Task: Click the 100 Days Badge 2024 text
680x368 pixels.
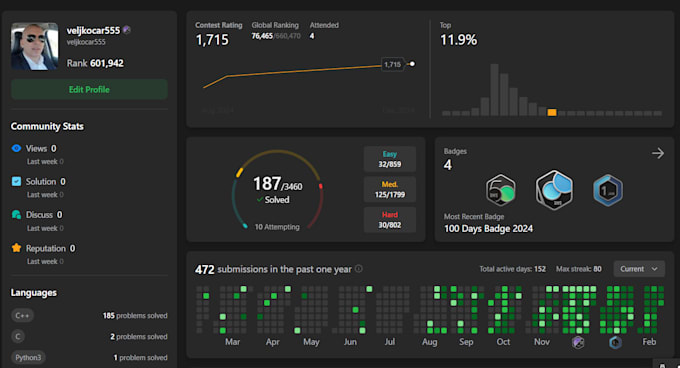Action: point(488,228)
